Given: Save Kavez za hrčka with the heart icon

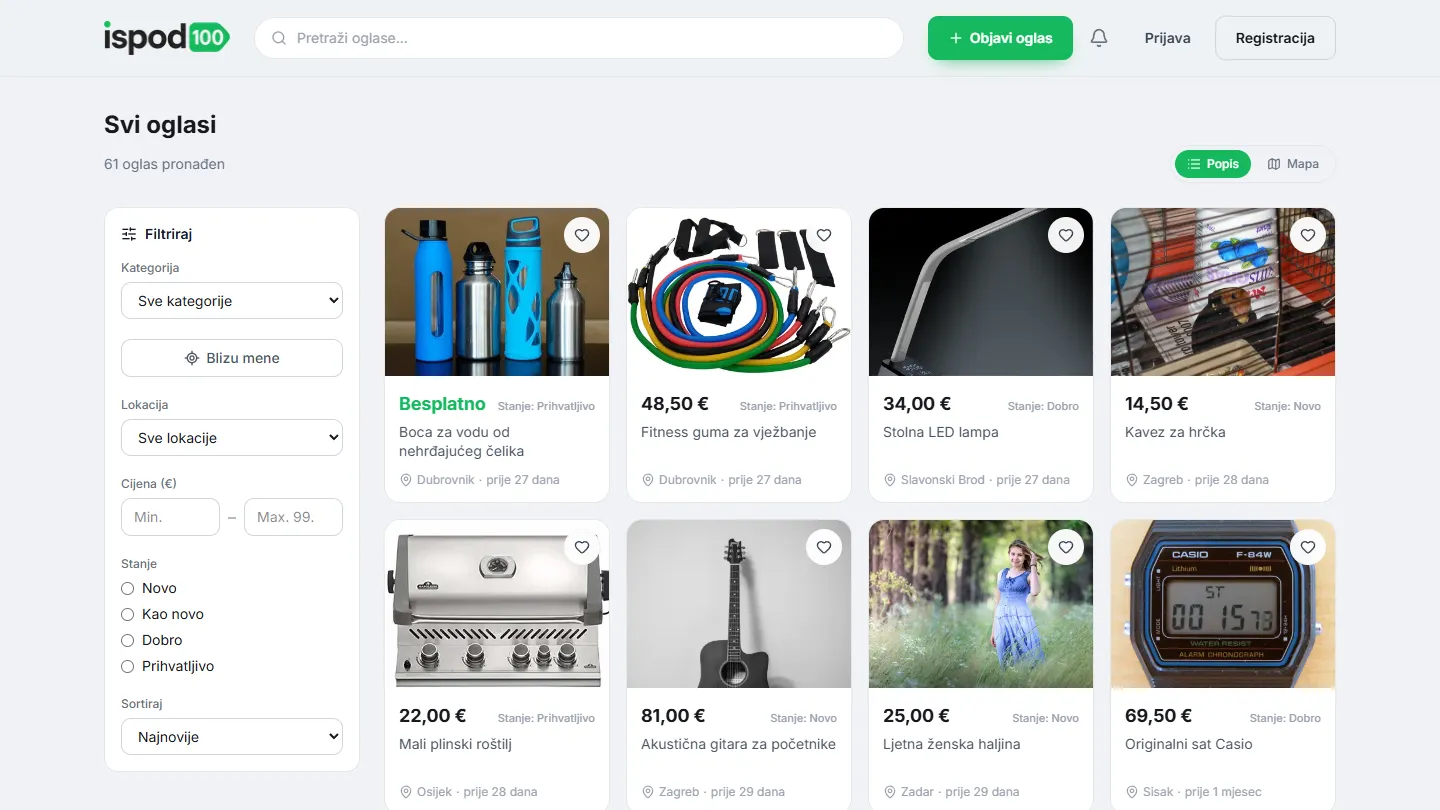Looking at the screenshot, I should coord(1308,236).
